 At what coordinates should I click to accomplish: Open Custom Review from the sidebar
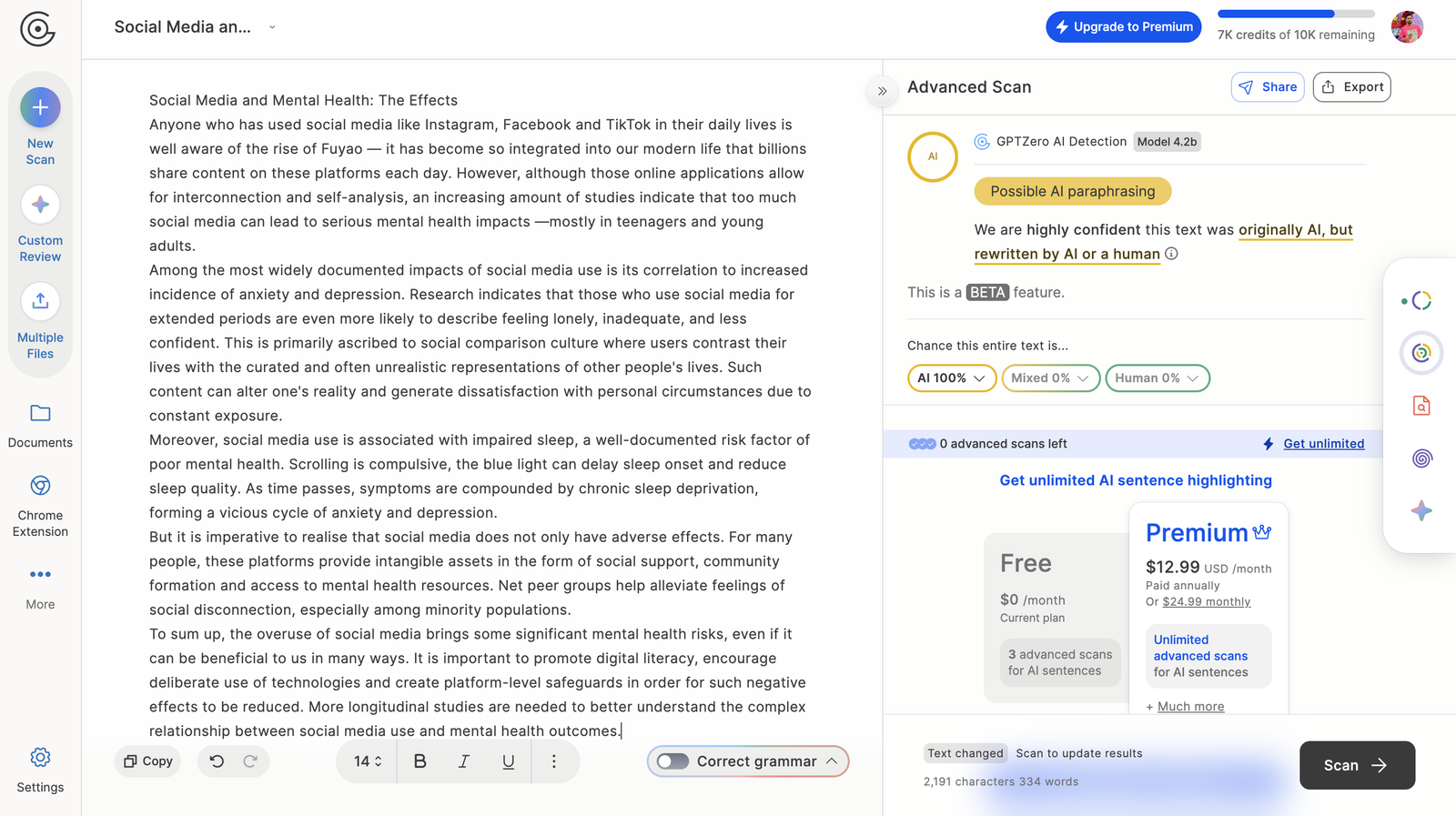pos(40,206)
